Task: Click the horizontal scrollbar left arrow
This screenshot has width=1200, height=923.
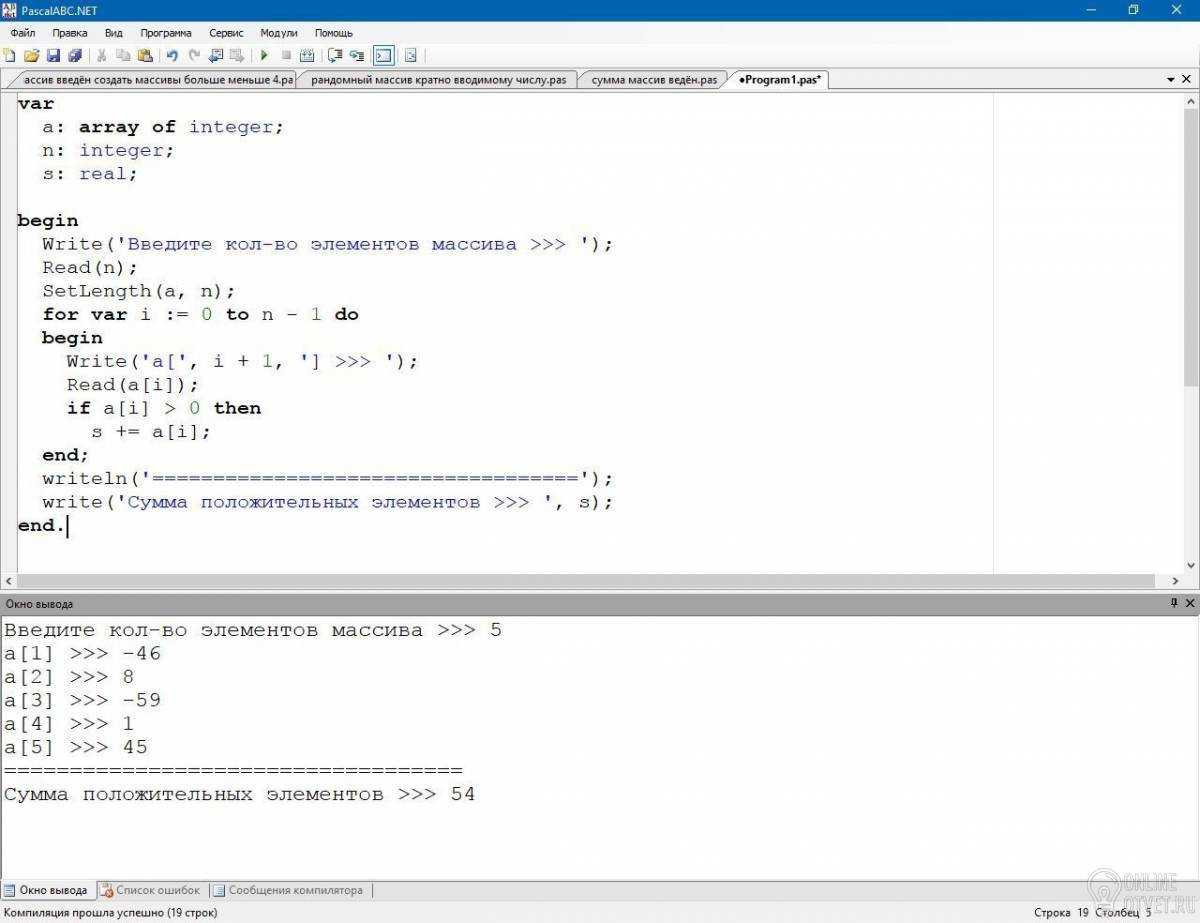Action: coord(9,581)
